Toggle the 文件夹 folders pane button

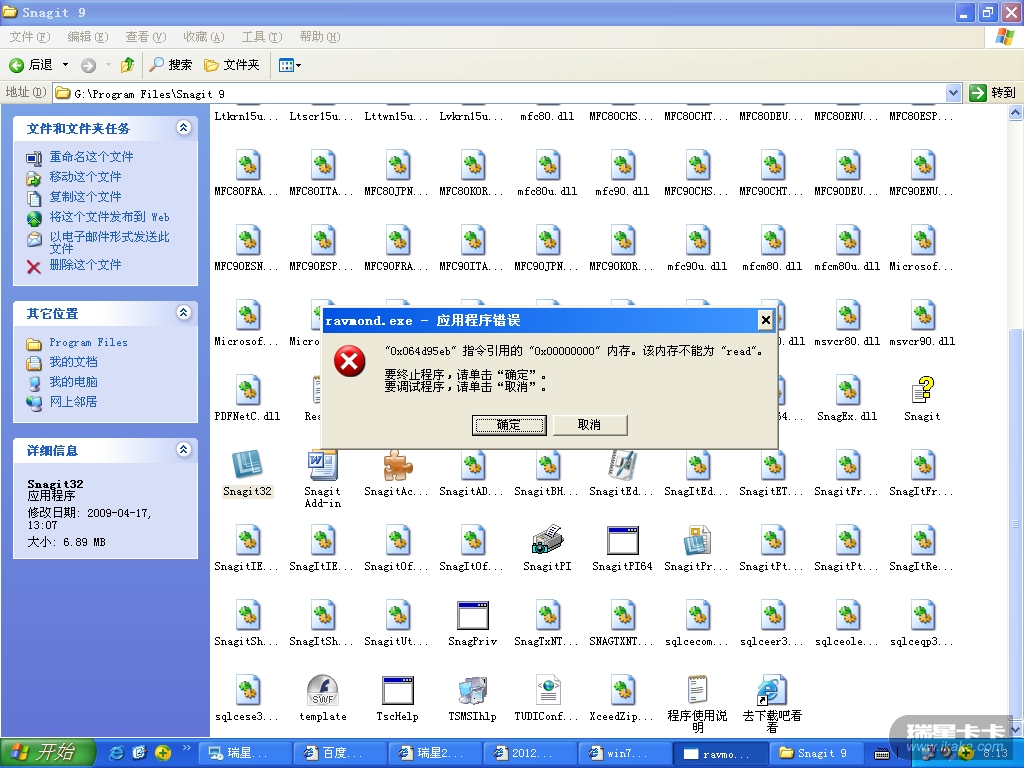[x=232, y=65]
